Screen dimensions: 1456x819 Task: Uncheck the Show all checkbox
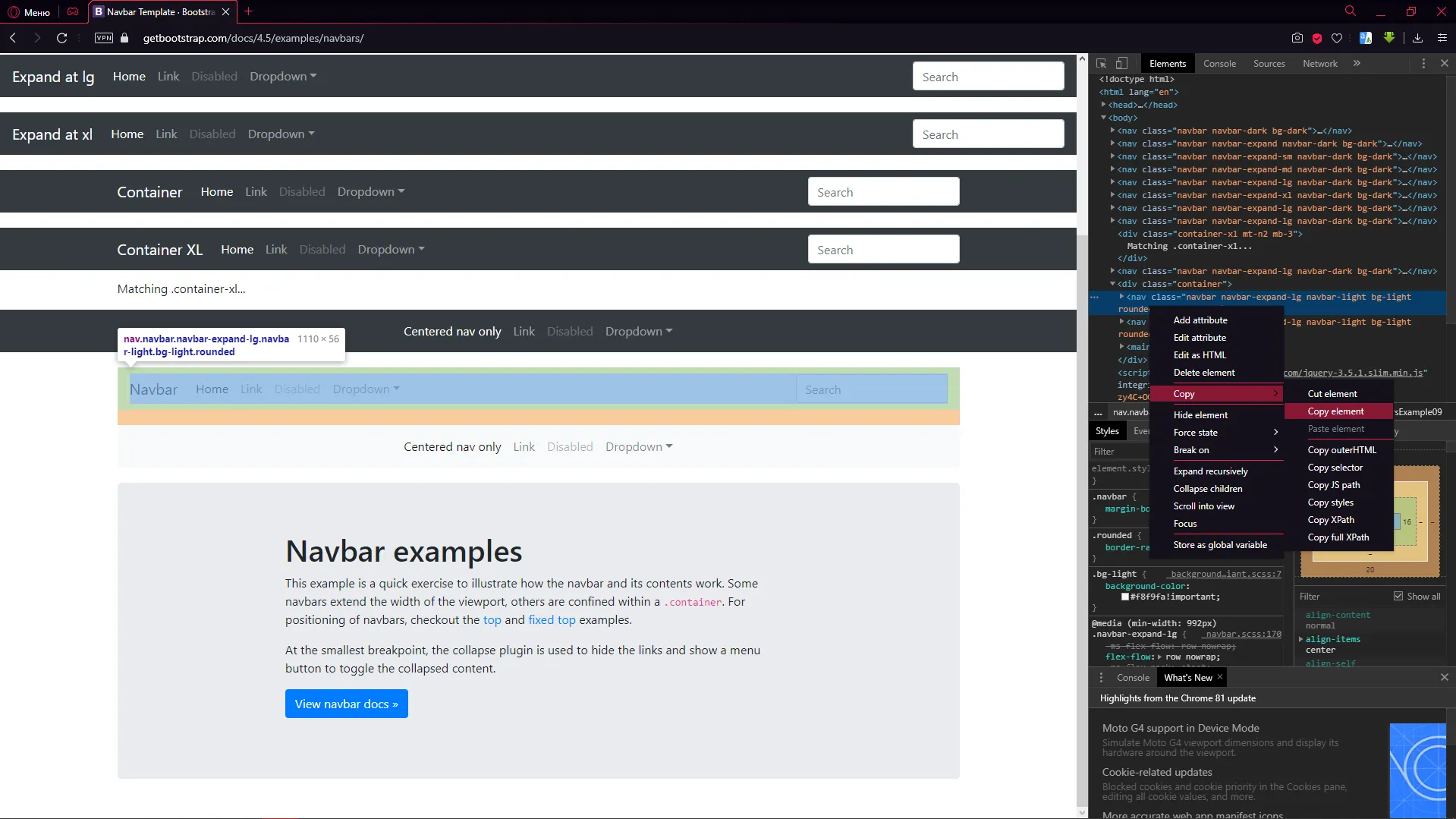1398,596
